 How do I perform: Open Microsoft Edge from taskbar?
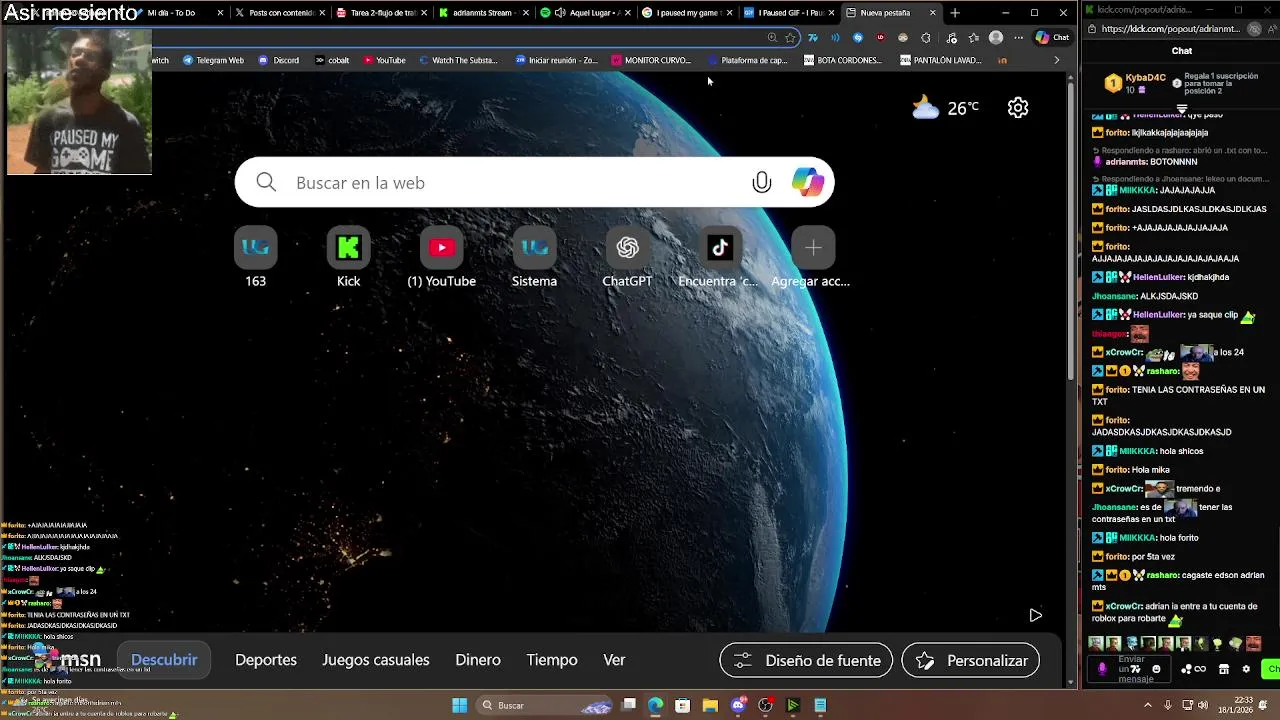point(655,705)
